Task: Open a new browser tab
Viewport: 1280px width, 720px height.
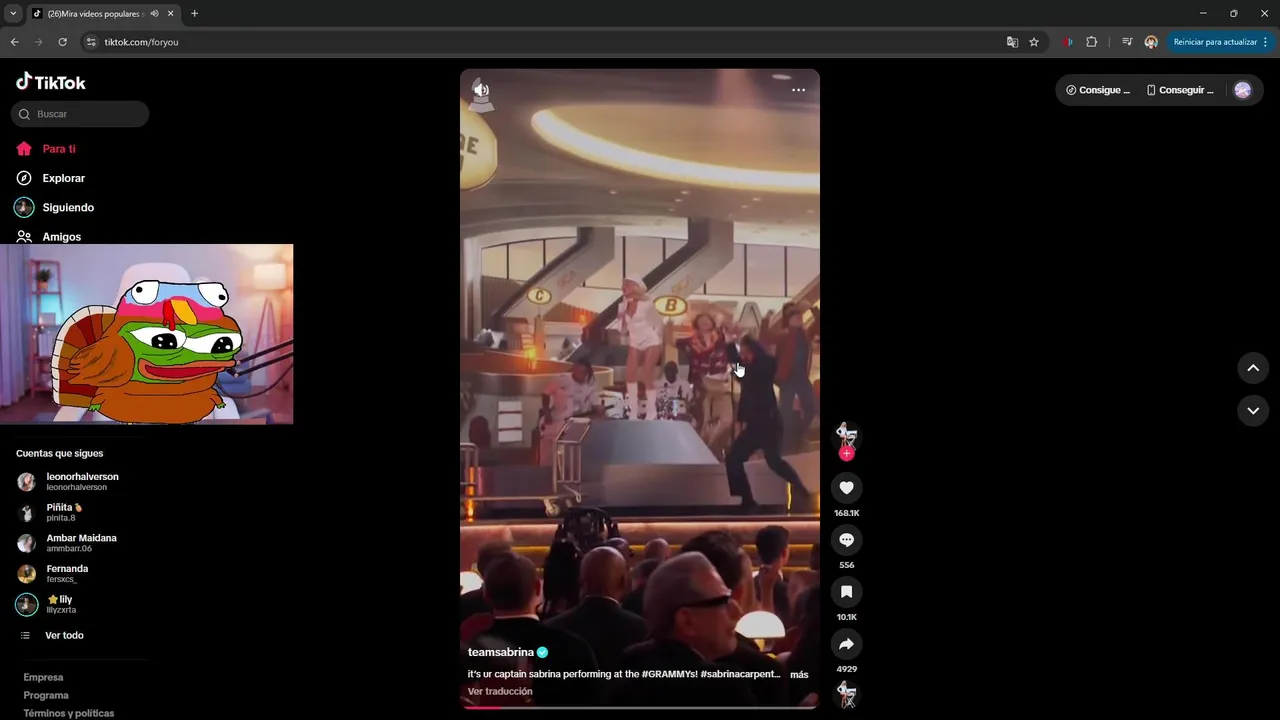Action: (x=194, y=14)
